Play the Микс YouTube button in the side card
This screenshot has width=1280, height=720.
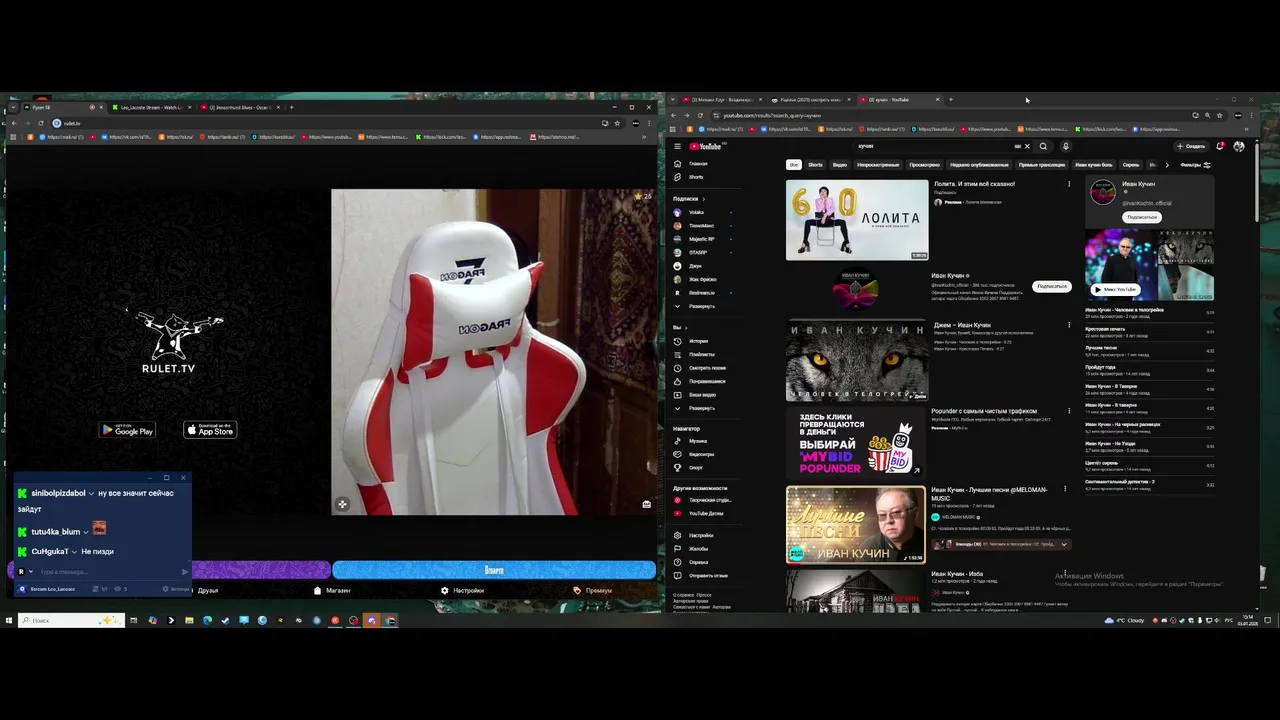click(1115, 290)
